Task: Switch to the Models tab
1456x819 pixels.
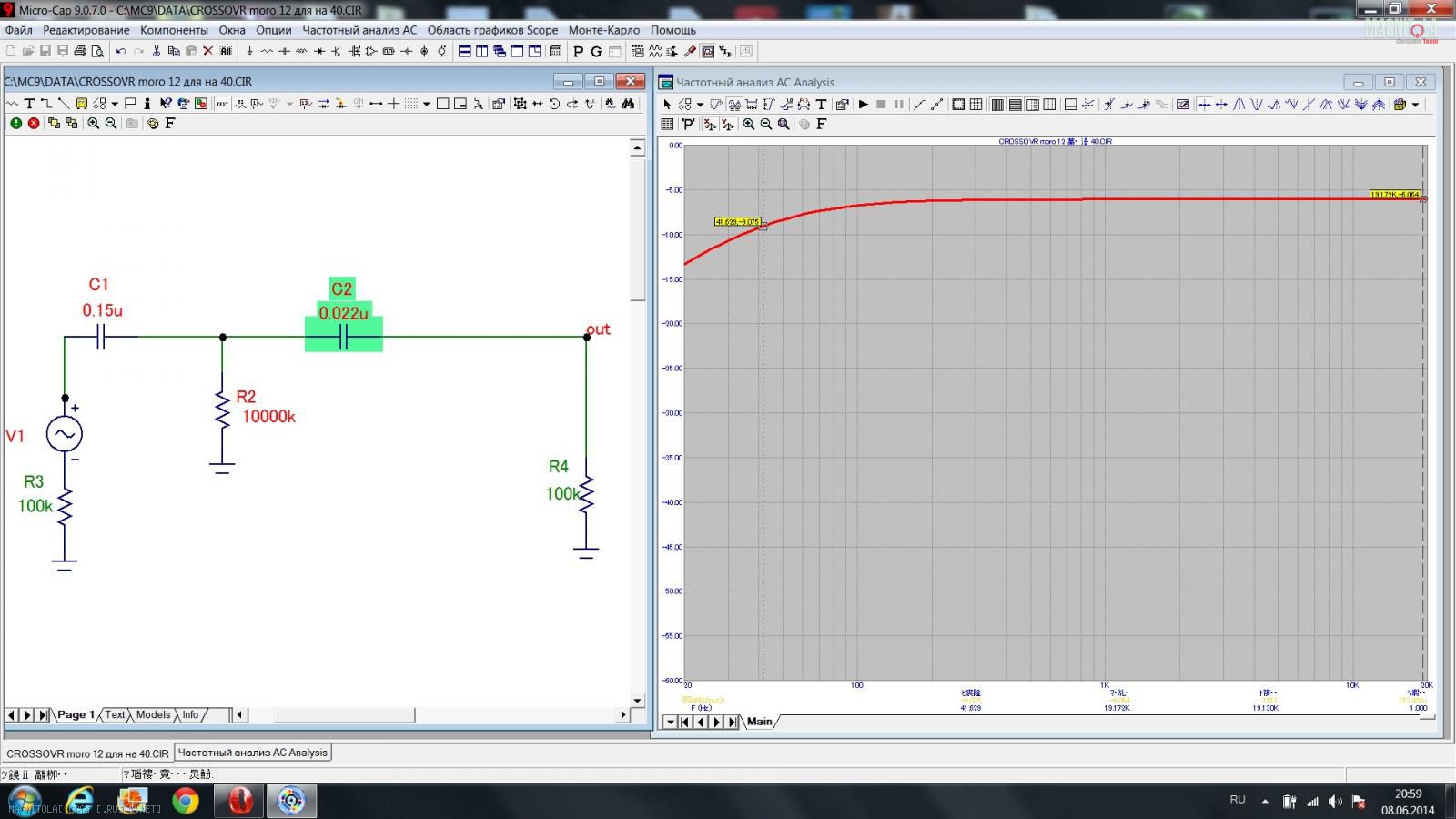Action: [x=153, y=714]
